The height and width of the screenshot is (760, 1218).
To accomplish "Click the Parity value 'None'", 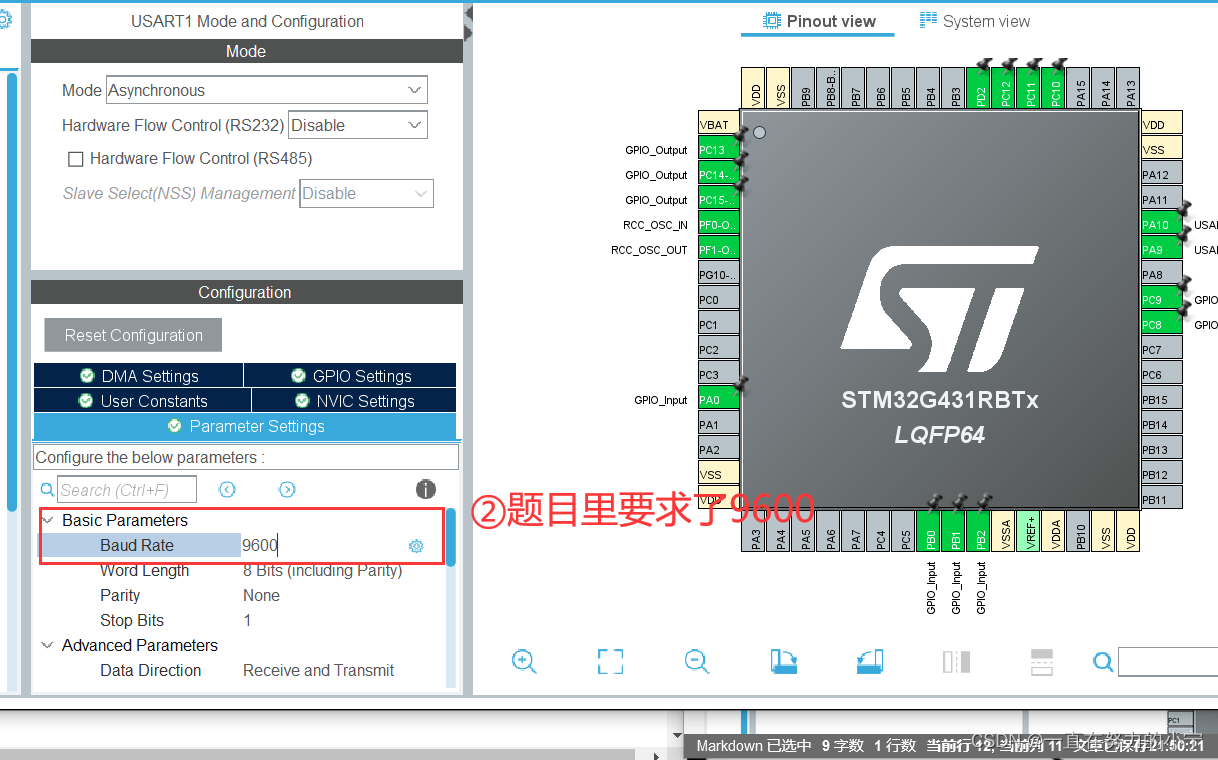I will point(261,595).
